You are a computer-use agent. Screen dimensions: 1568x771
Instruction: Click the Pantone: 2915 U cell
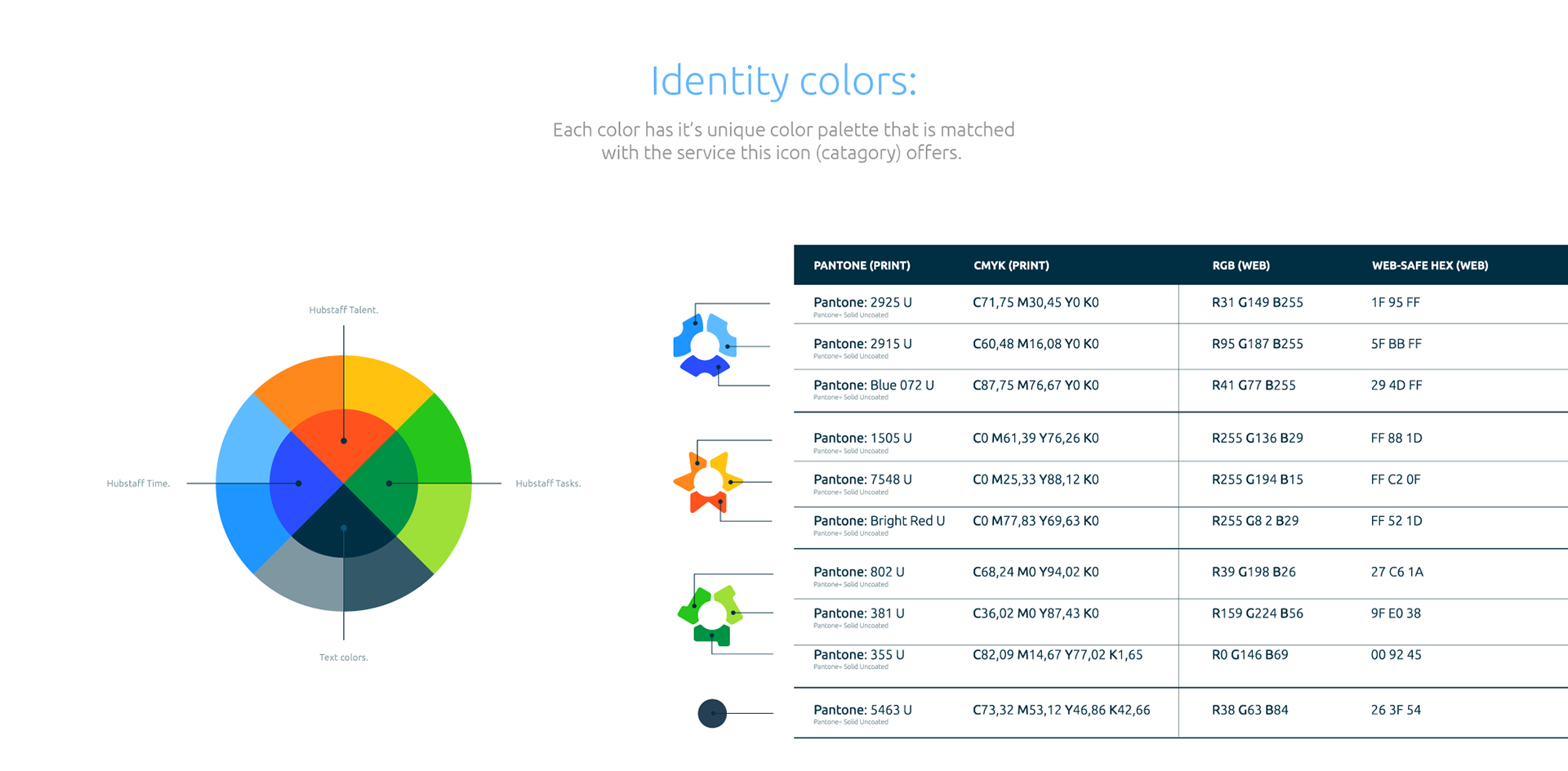click(862, 344)
